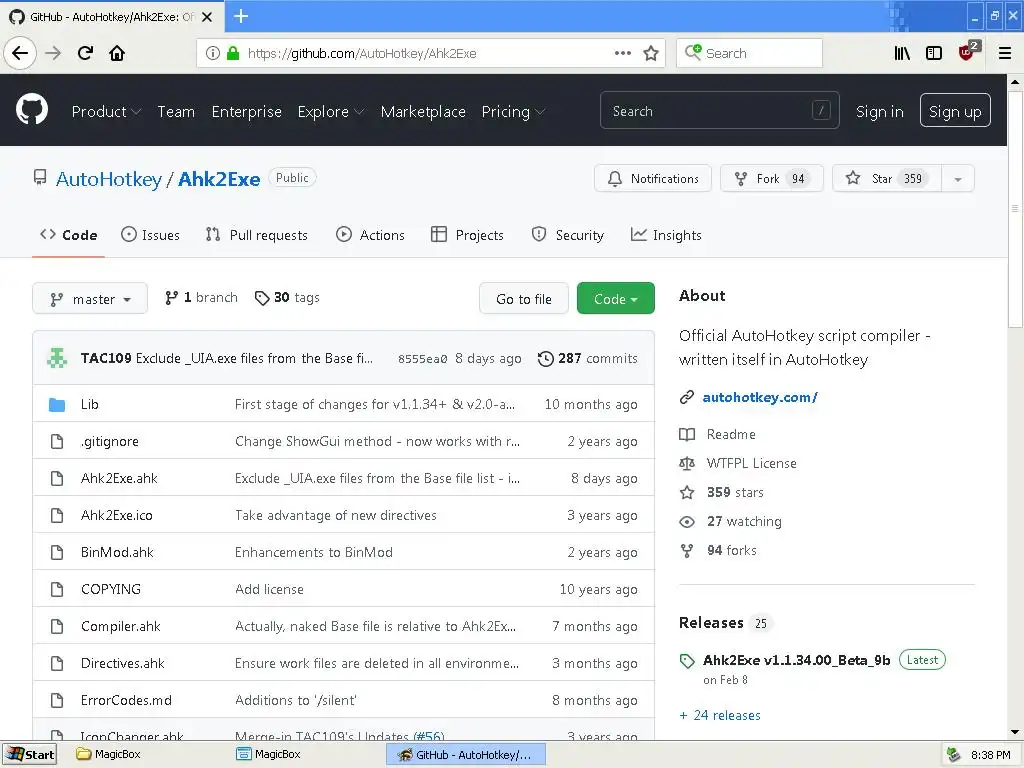
Task: Switch to the Issues tab
Action: click(150, 235)
